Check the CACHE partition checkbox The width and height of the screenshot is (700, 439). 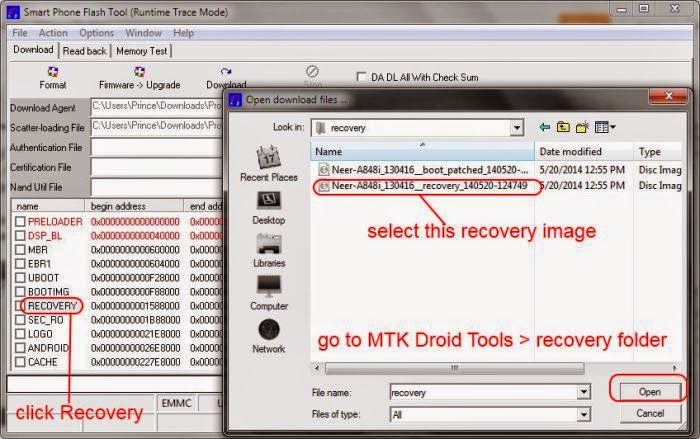[x=20, y=362]
